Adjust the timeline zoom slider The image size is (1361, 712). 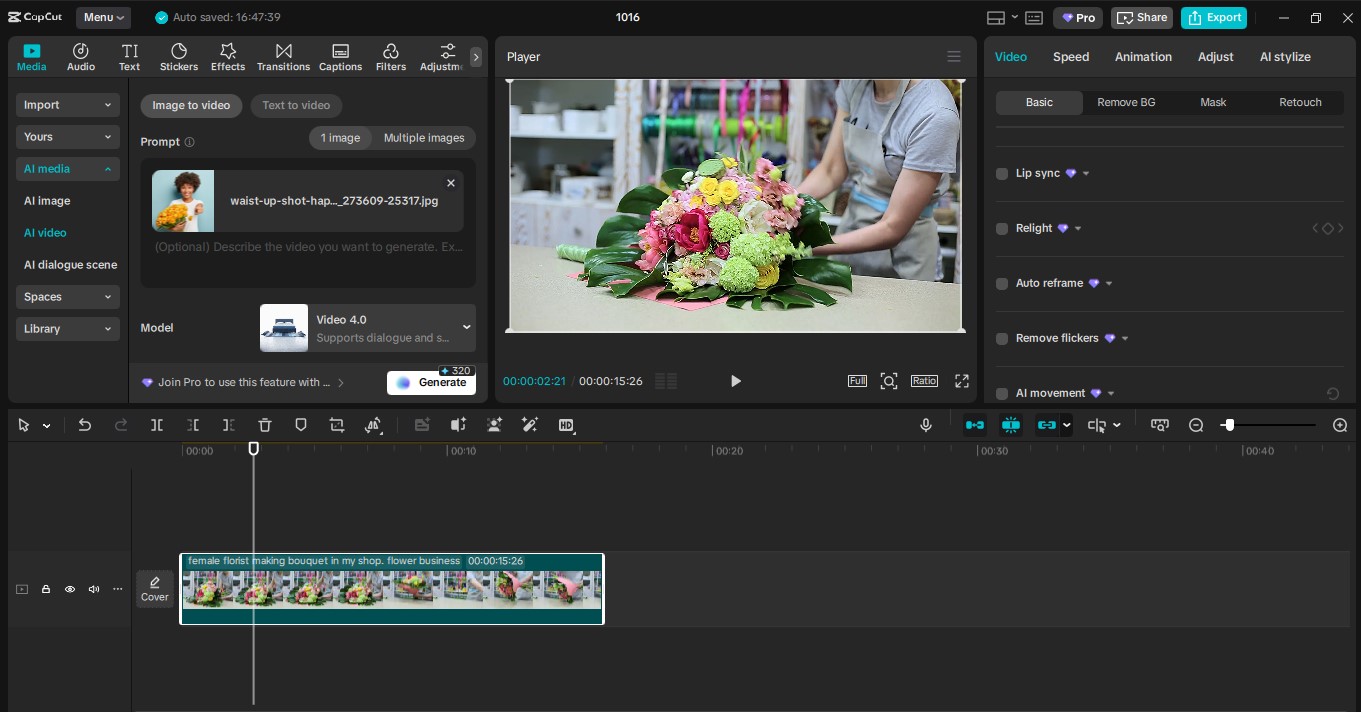[x=1229, y=424]
